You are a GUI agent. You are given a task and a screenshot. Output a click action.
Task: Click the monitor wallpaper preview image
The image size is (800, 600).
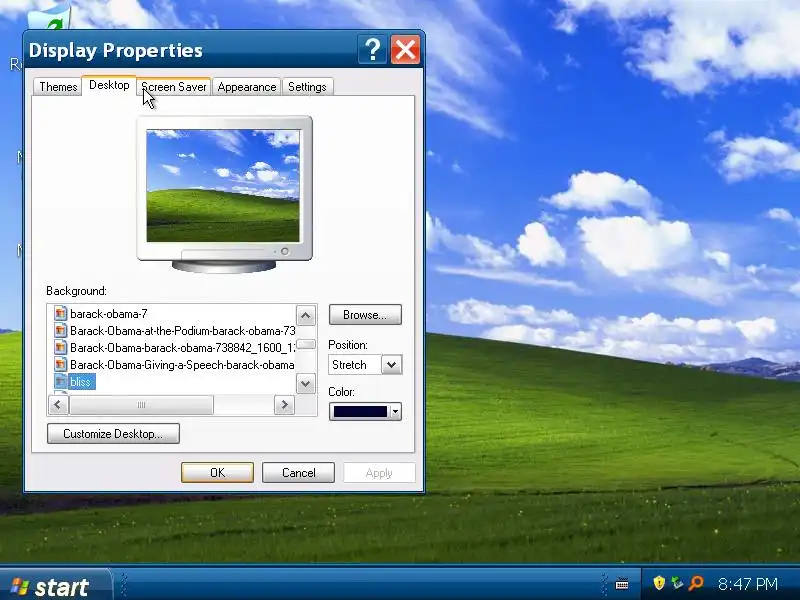coord(223,186)
